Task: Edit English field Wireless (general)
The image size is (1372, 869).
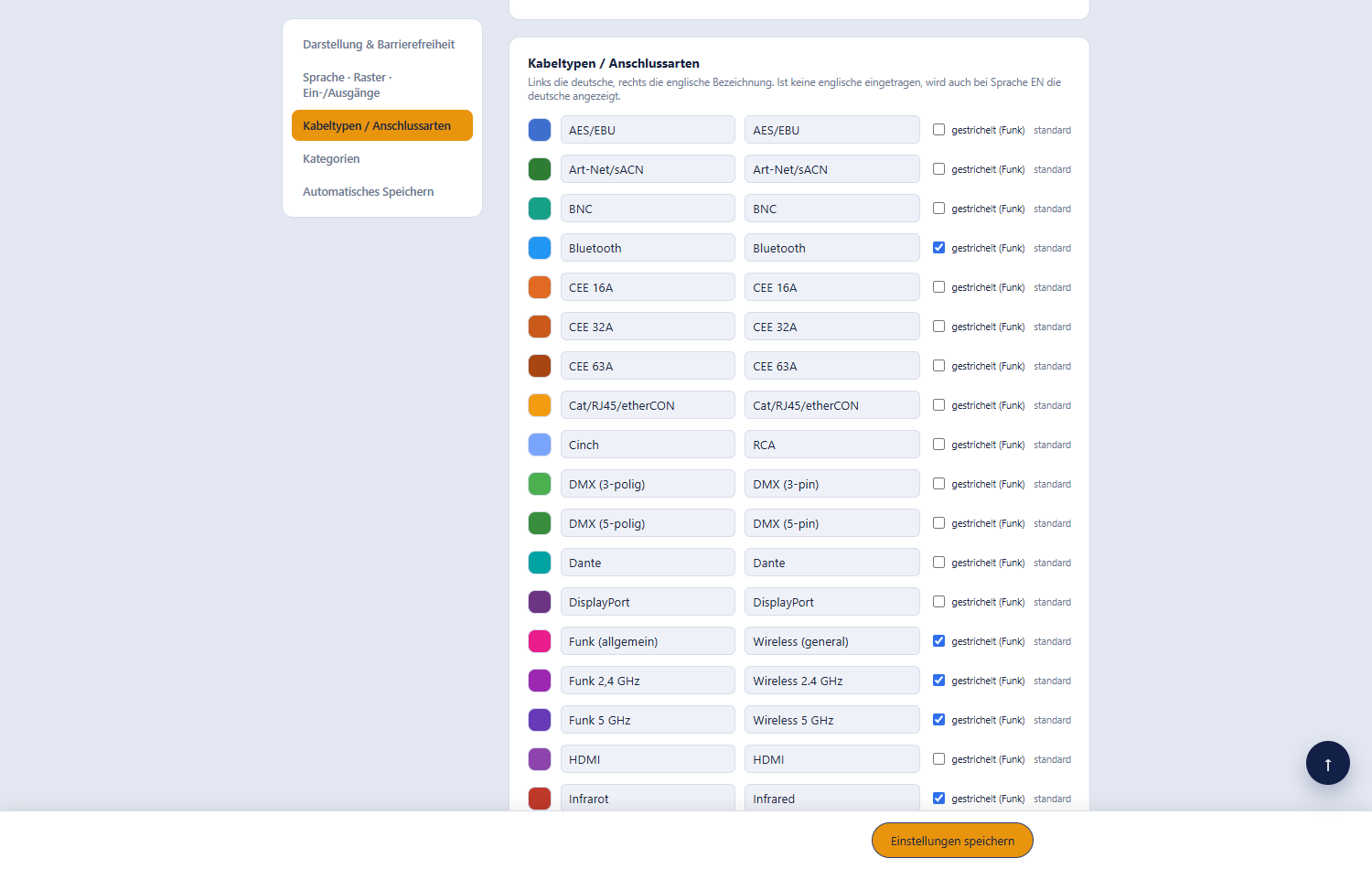Action: [832, 641]
